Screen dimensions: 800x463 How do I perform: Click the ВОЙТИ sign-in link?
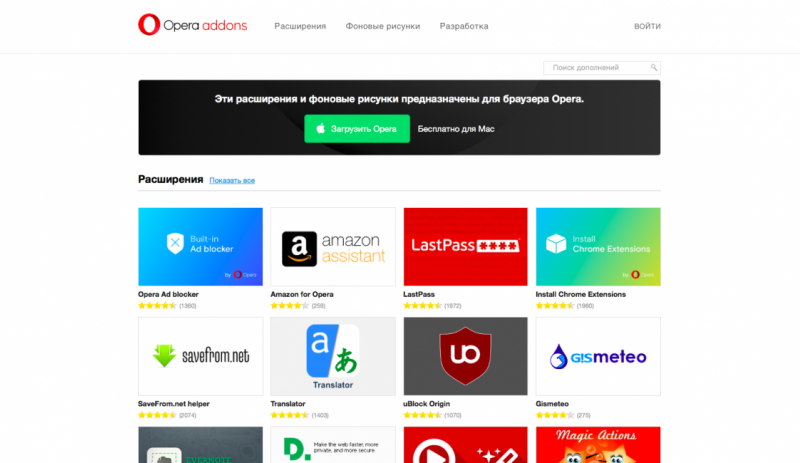[647, 26]
